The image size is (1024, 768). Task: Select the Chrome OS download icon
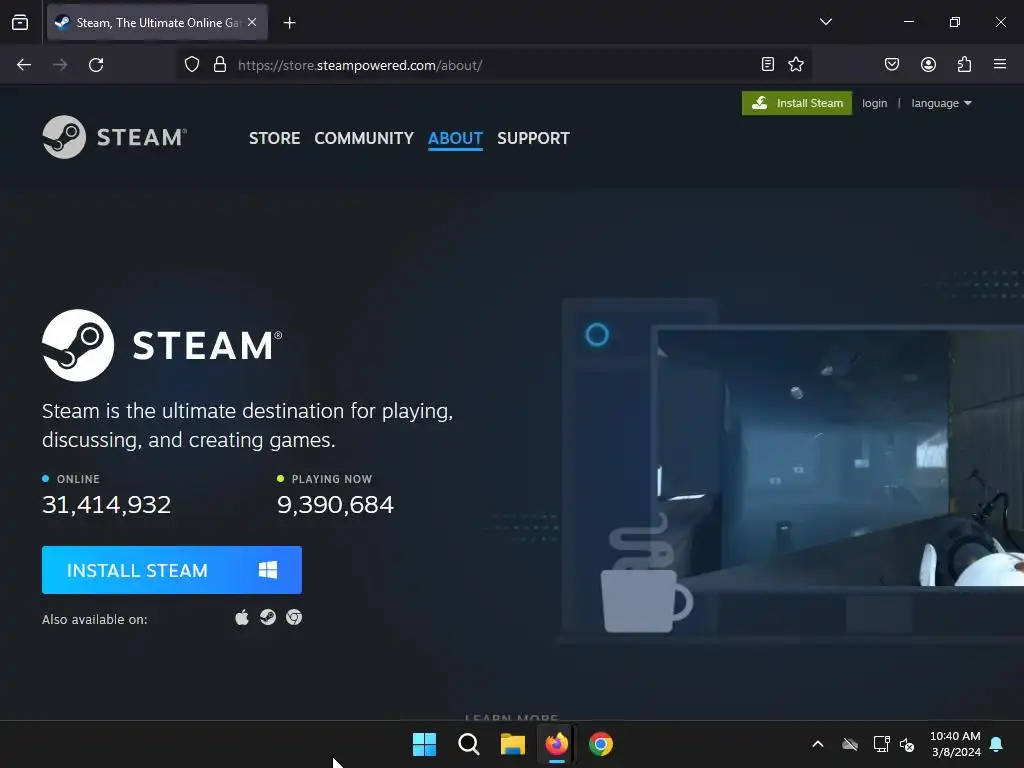pos(294,617)
